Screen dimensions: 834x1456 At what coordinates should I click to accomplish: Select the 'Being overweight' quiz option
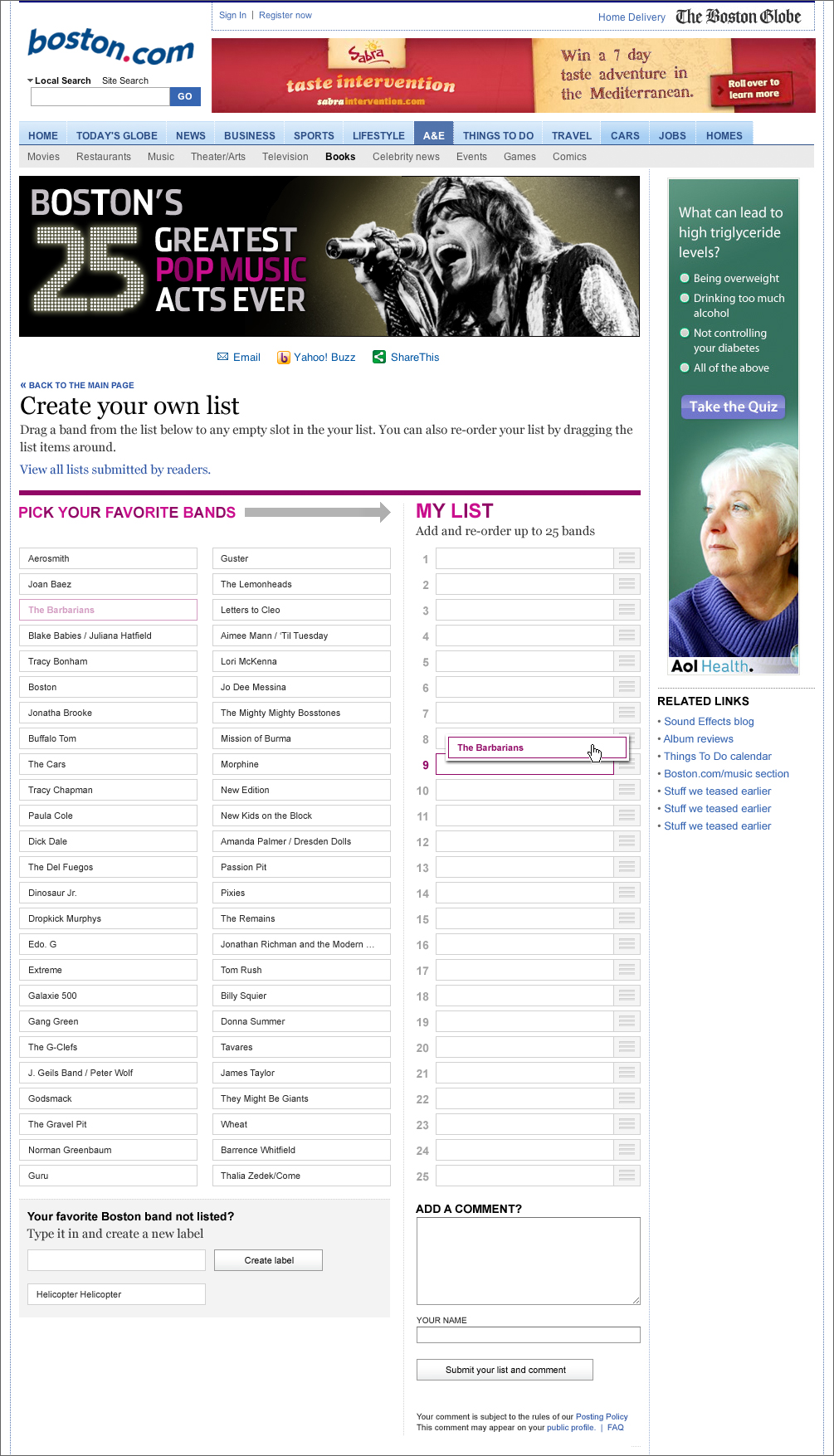pyautogui.click(x=685, y=278)
